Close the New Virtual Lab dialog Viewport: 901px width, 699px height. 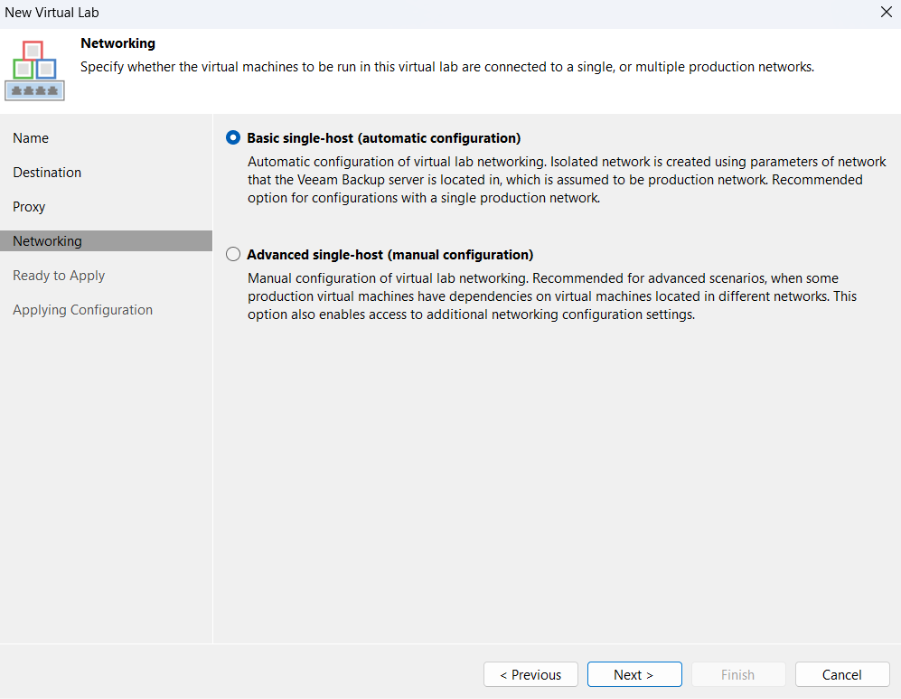click(885, 12)
